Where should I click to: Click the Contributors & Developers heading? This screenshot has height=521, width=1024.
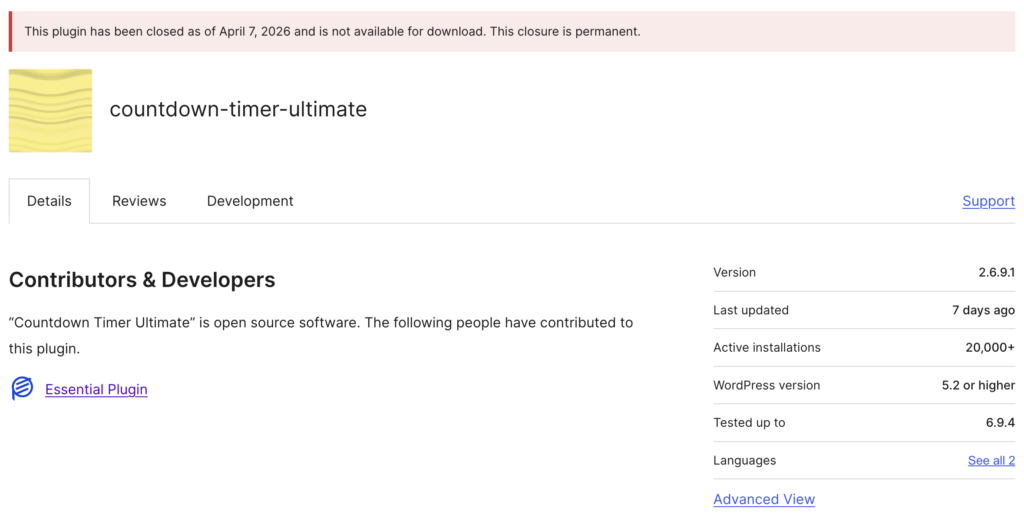(142, 279)
